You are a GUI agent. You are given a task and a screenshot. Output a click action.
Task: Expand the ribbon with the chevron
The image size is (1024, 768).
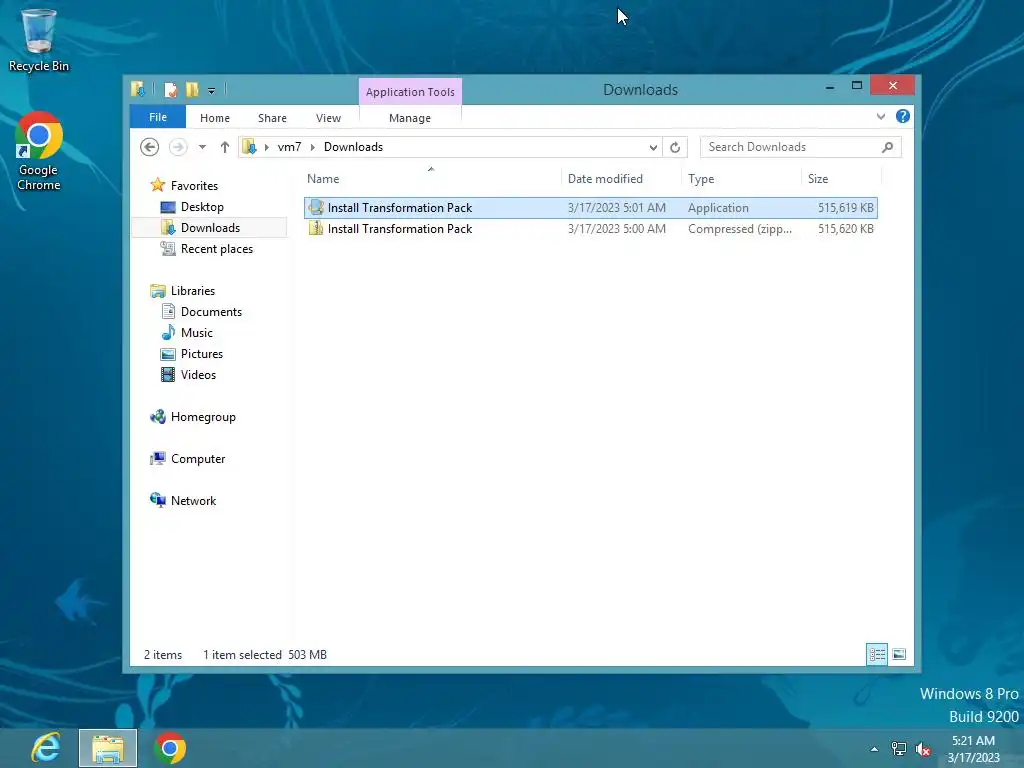tap(881, 117)
